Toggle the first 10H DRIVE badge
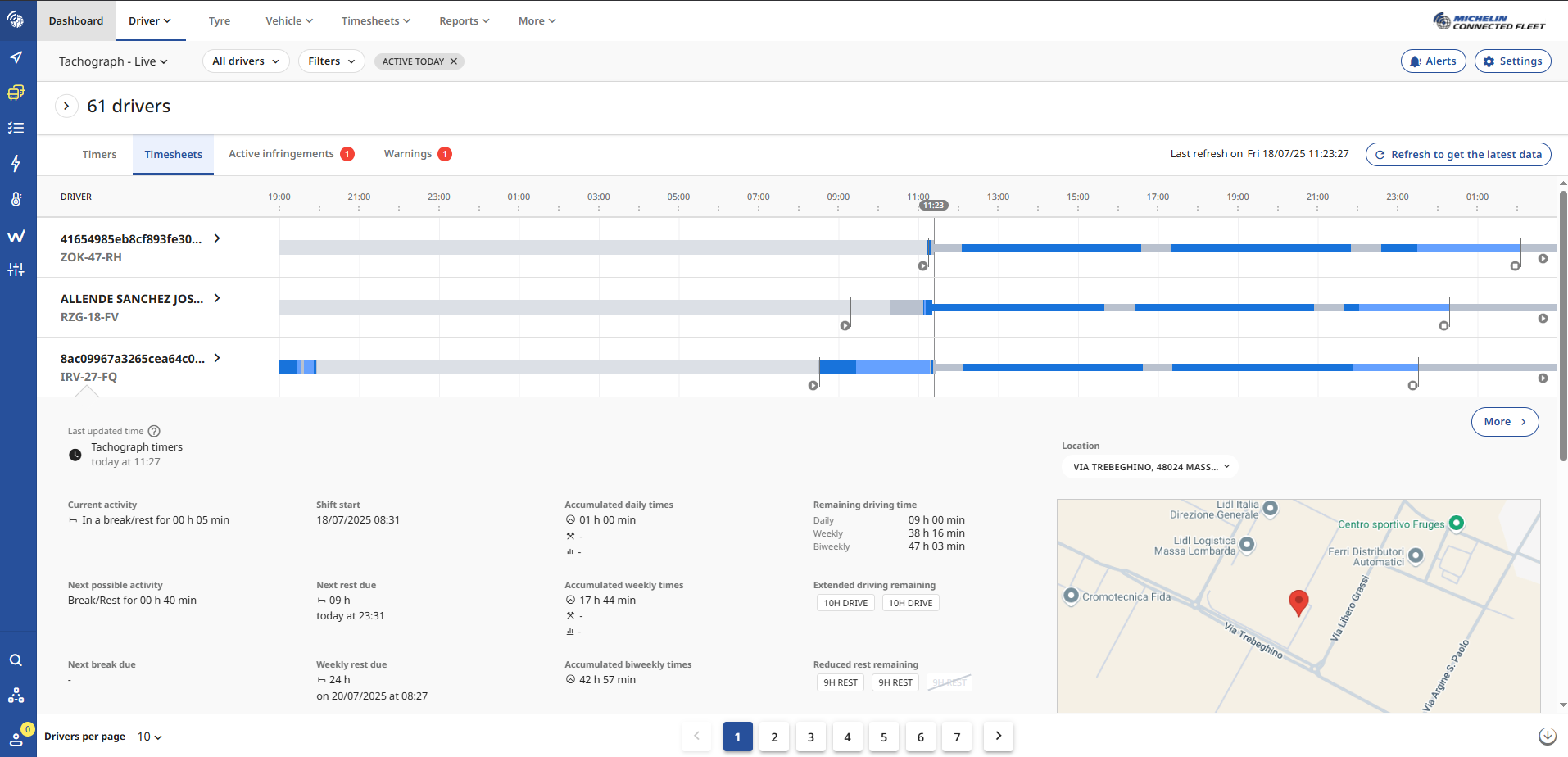 [845, 603]
